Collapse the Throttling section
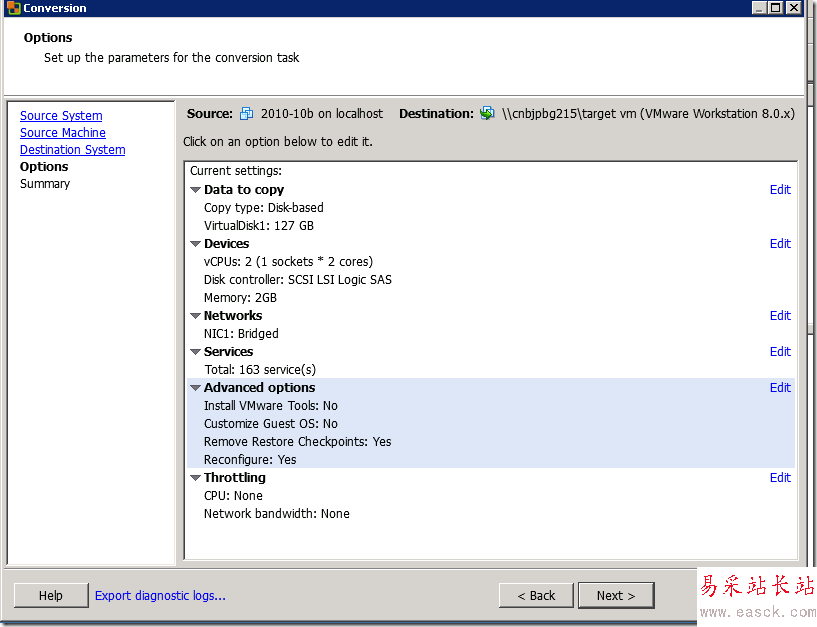Screen dimensions: 817x627 [195, 478]
